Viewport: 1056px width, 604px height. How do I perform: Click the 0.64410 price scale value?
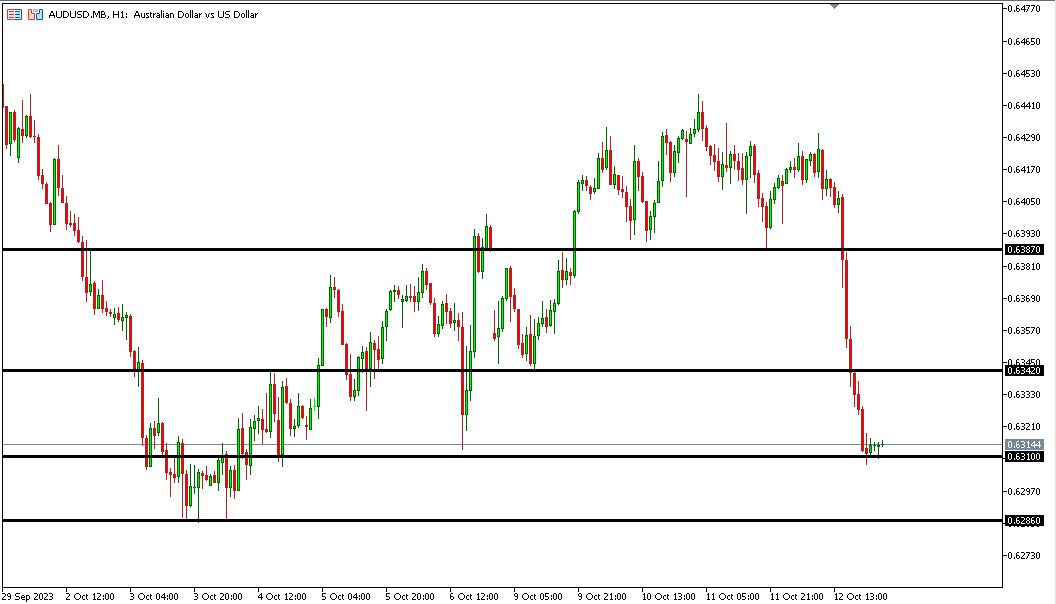[1024, 105]
